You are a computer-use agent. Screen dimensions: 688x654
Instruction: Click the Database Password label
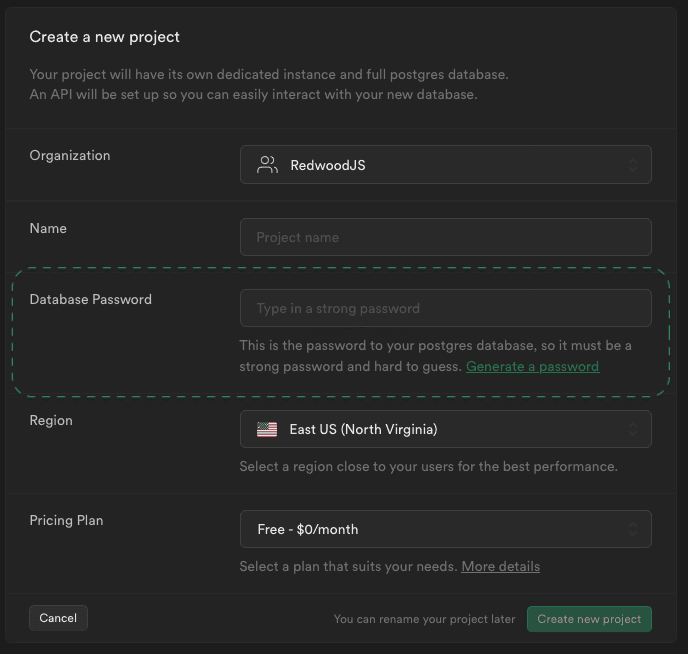coord(91,299)
